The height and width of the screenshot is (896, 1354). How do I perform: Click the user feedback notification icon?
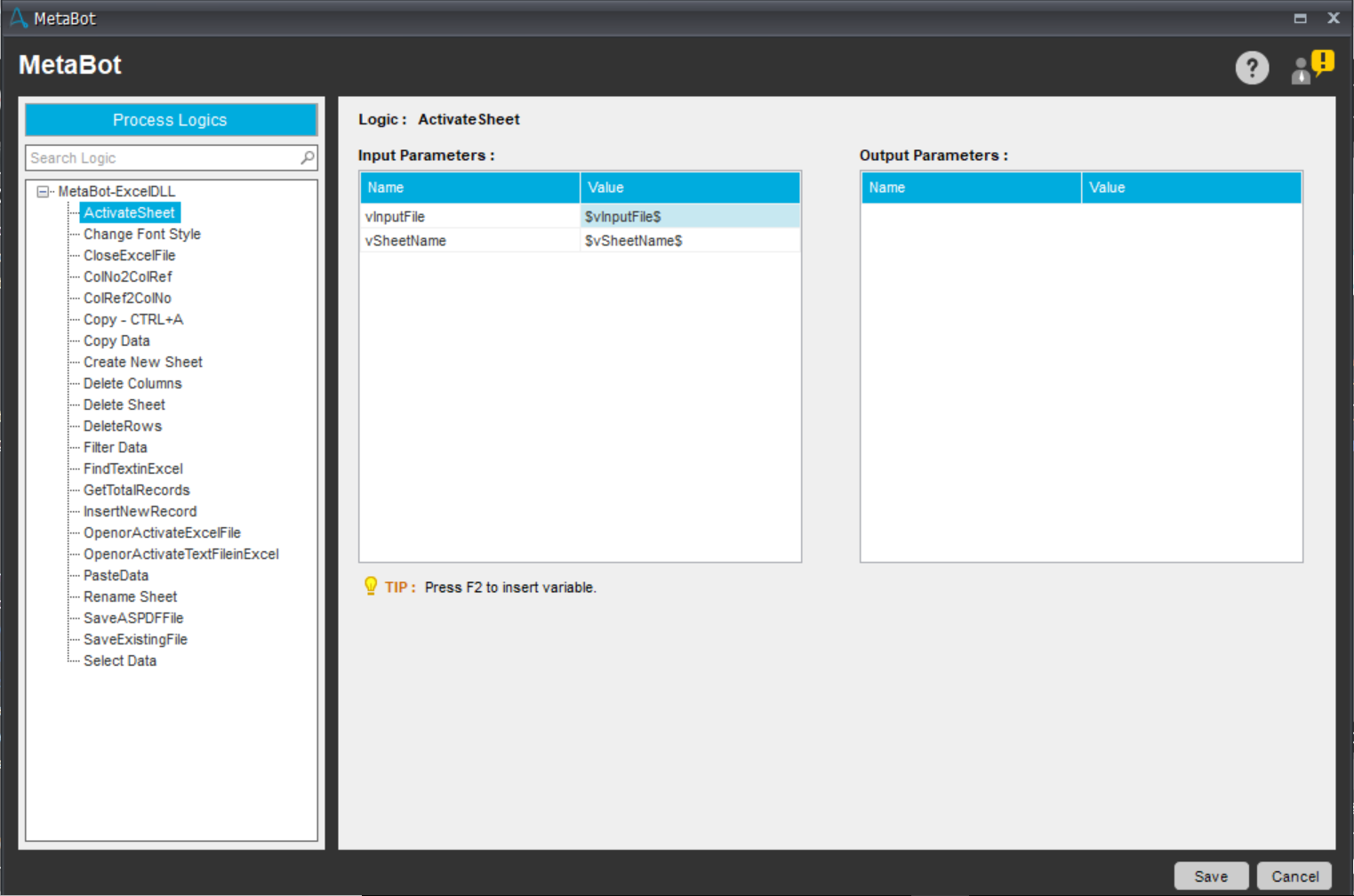coord(1312,68)
